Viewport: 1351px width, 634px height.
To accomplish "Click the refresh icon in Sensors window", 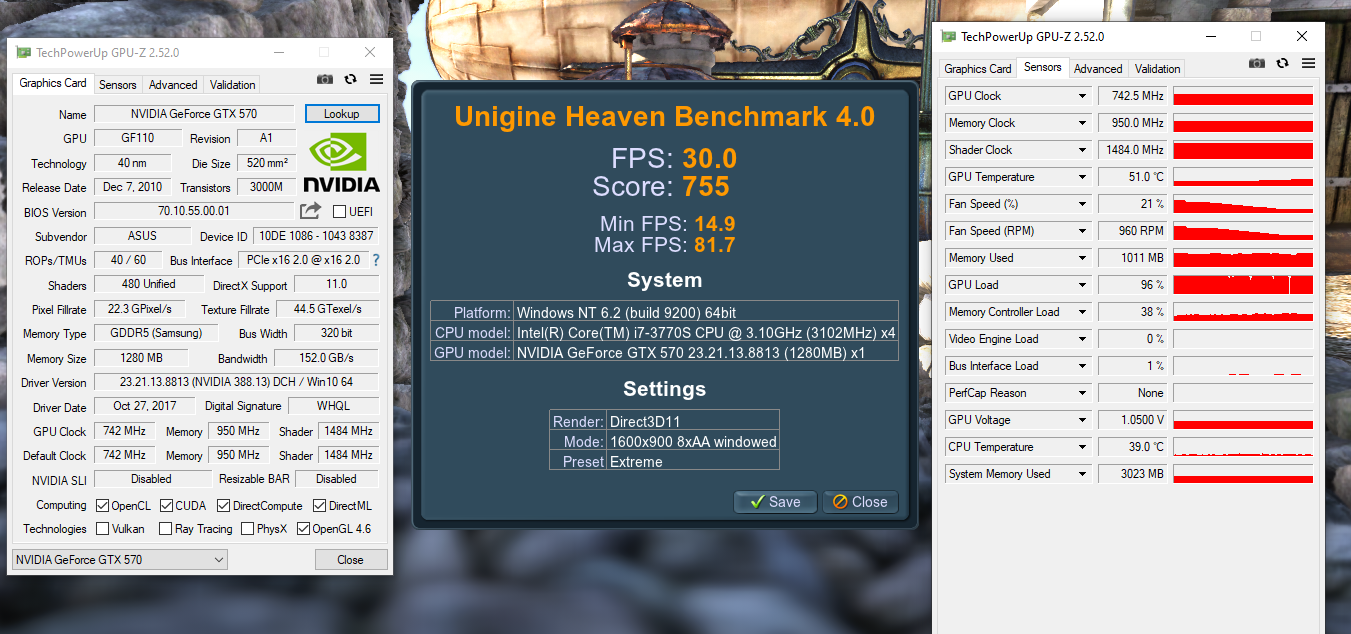I will [1282, 63].
